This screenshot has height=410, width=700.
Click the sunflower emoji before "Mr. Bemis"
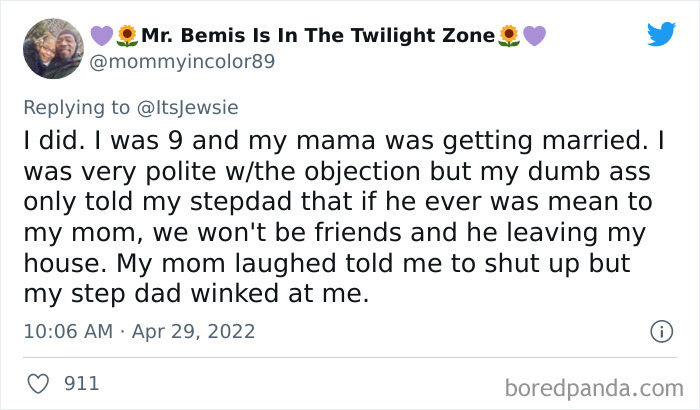(127, 37)
